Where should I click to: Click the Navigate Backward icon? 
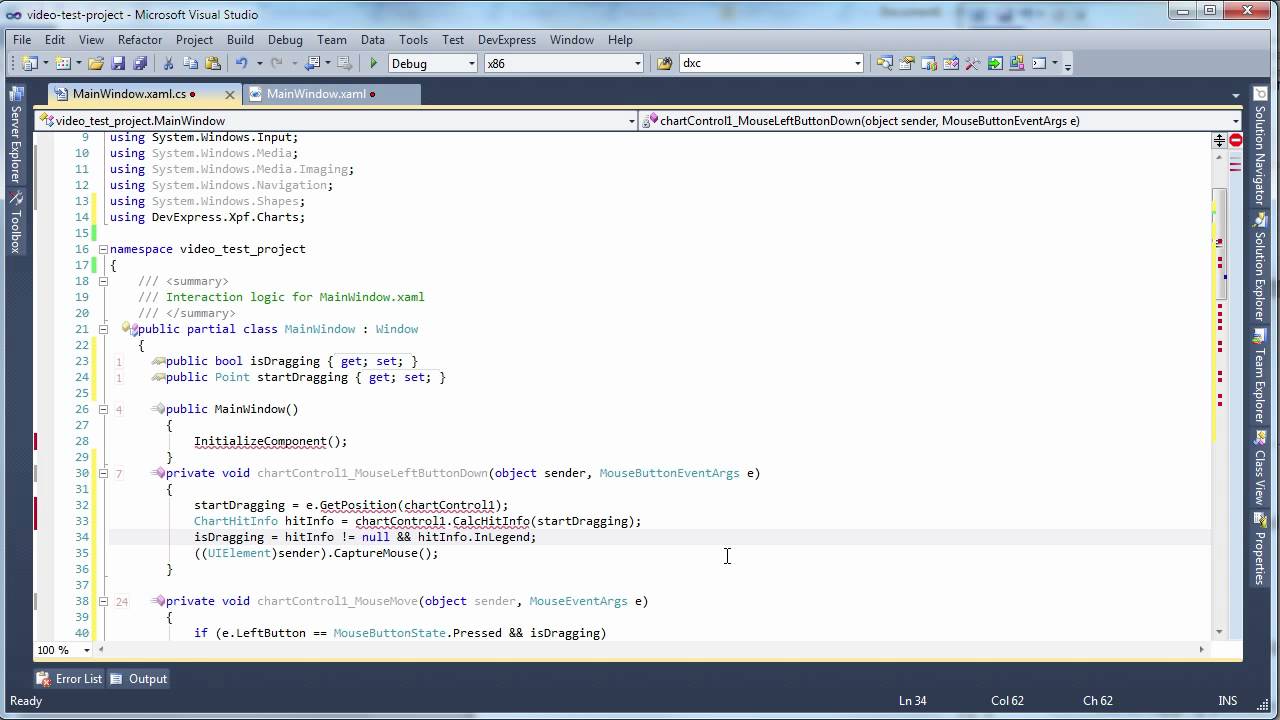(313, 63)
